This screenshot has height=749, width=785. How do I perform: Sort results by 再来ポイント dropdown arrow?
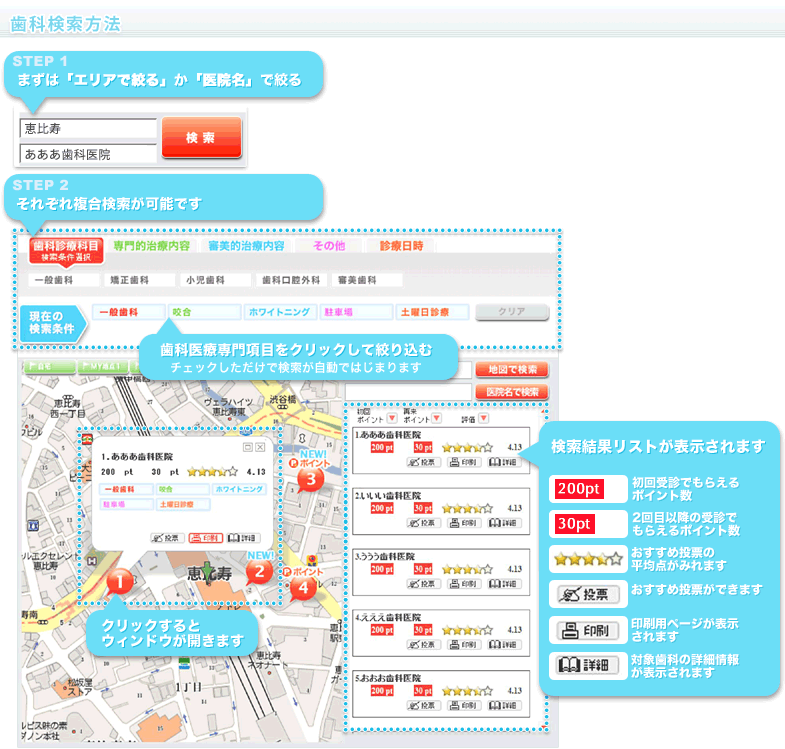pyautogui.click(x=437, y=418)
